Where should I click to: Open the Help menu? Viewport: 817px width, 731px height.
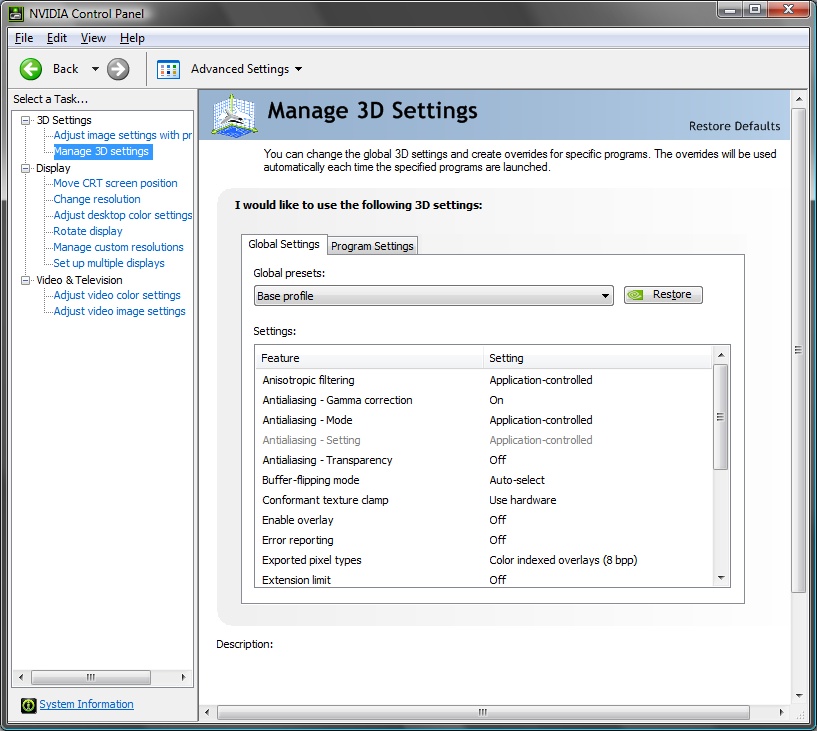pyautogui.click(x=132, y=38)
